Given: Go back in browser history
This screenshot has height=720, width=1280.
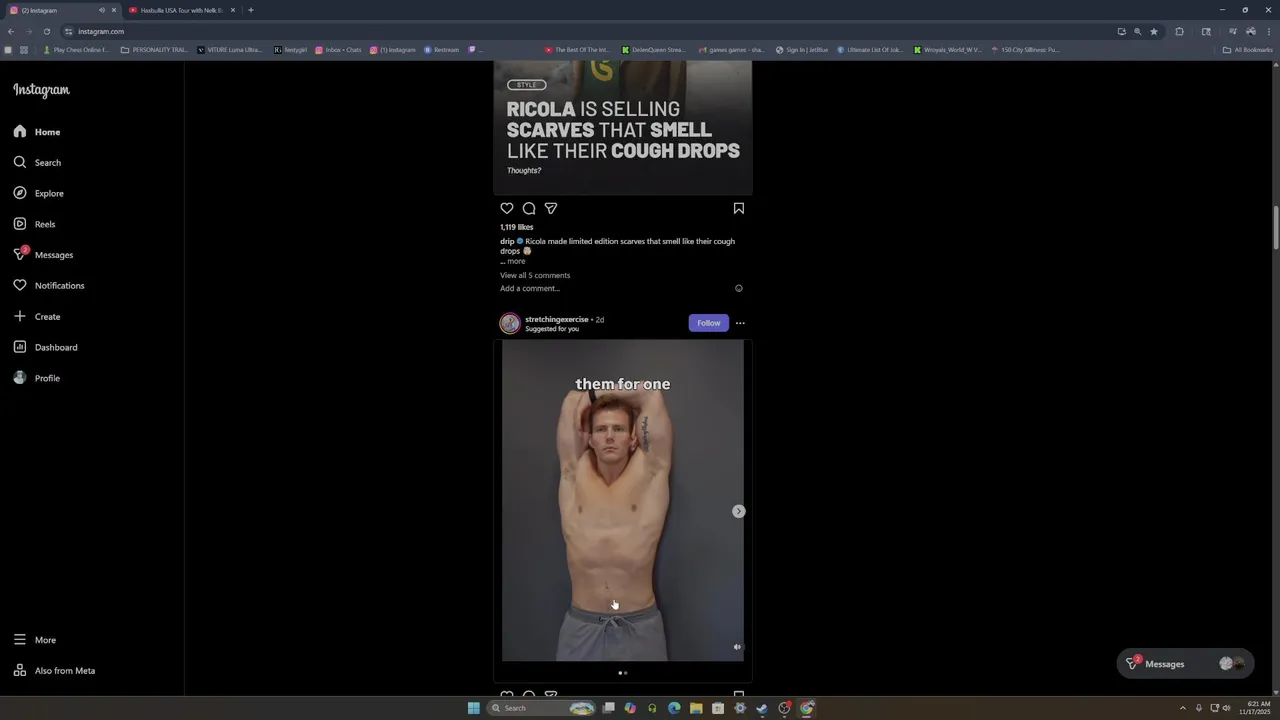Looking at the screenshot, I should 11,31.
